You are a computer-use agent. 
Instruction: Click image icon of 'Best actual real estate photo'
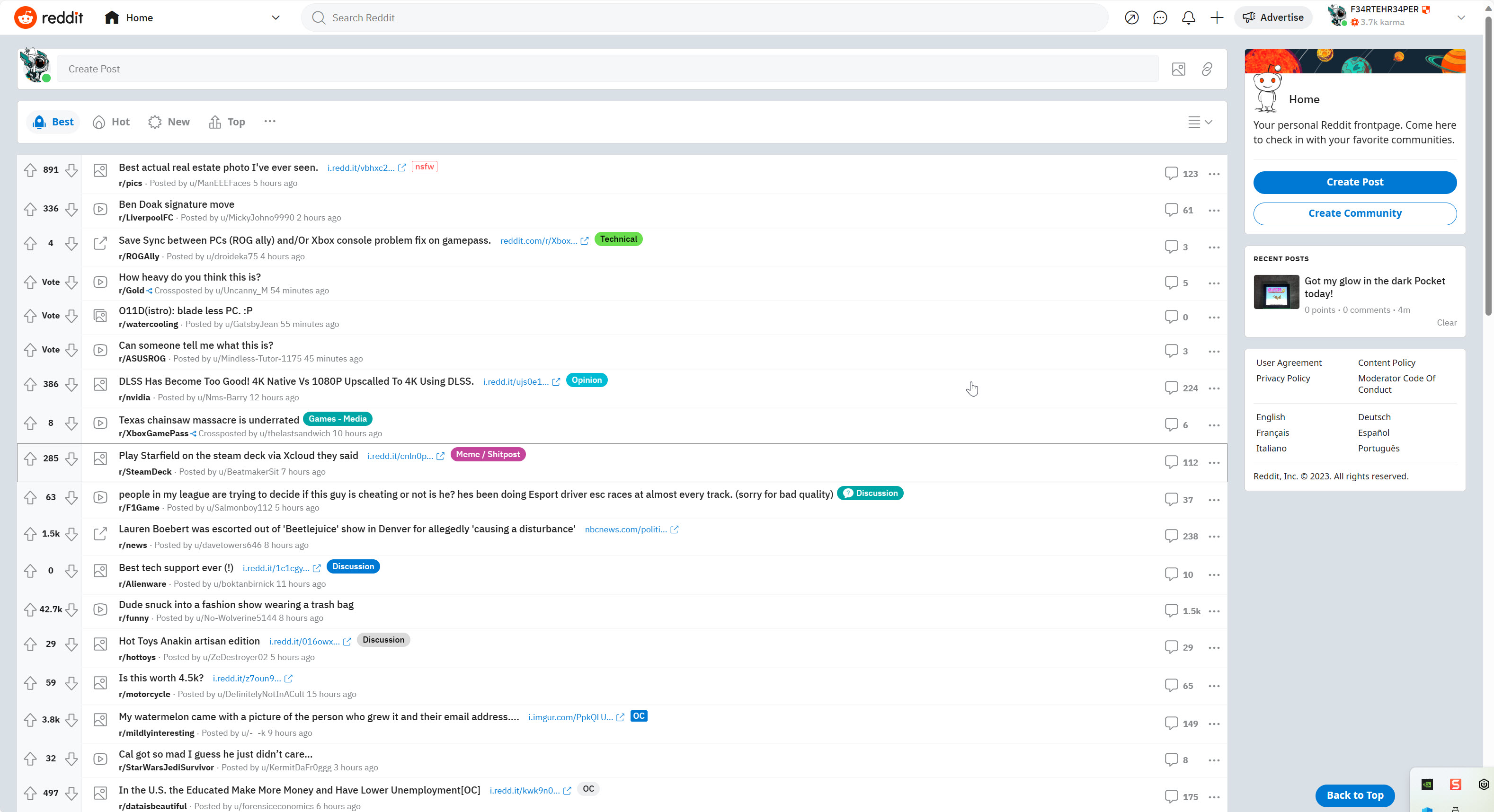coord(100,170)
